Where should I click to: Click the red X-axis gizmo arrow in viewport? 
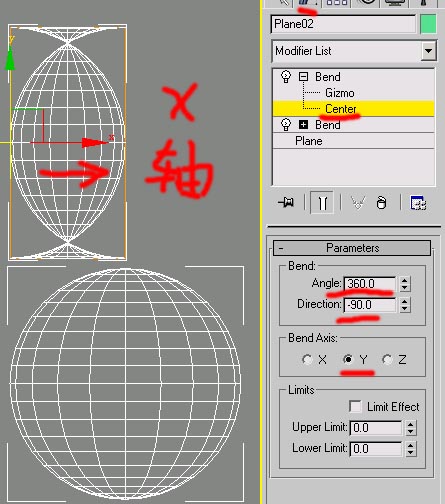tap(94, 143)
